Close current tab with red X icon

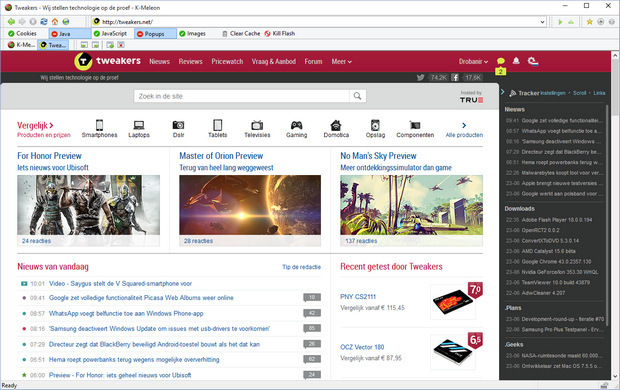tap(121, 45)
